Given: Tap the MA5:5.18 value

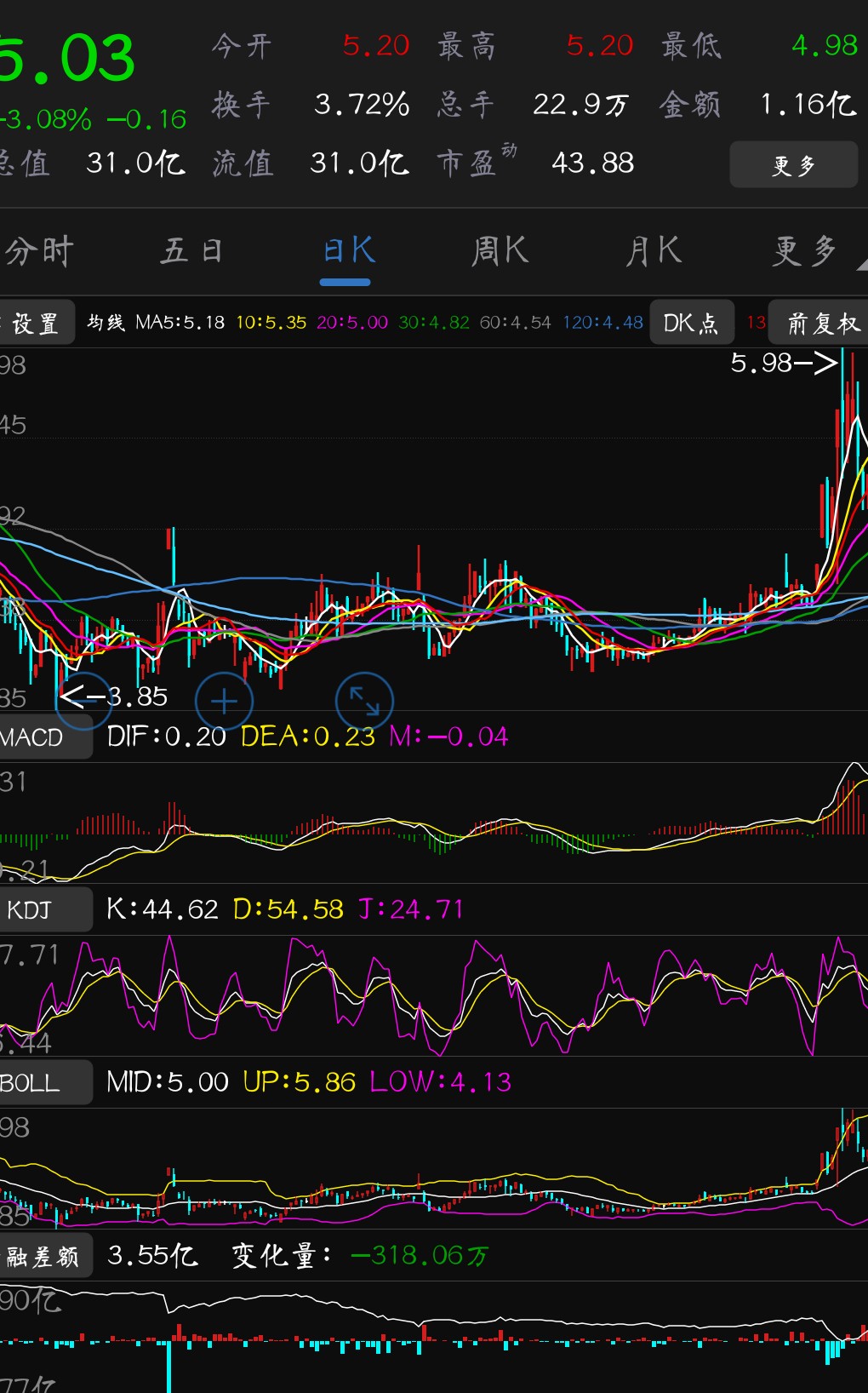Looking at the screenshot, I should 180,323.
